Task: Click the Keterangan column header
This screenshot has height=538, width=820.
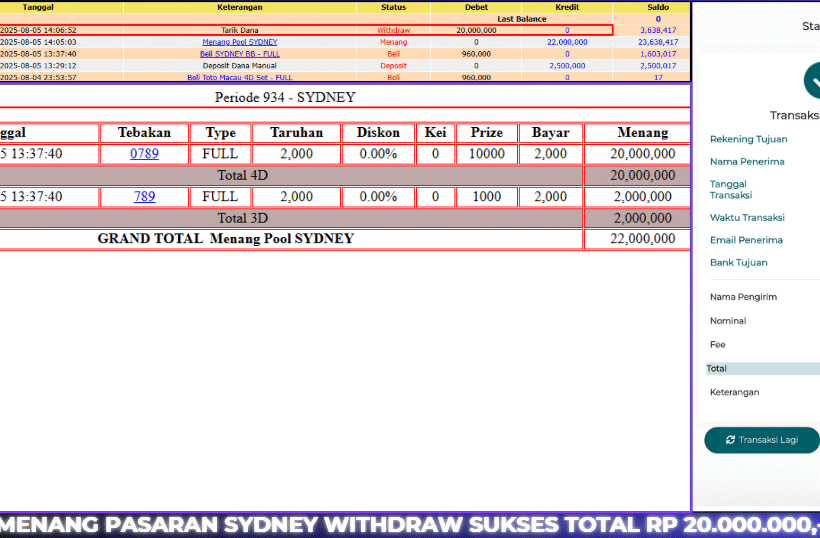Action: point(239,7)
